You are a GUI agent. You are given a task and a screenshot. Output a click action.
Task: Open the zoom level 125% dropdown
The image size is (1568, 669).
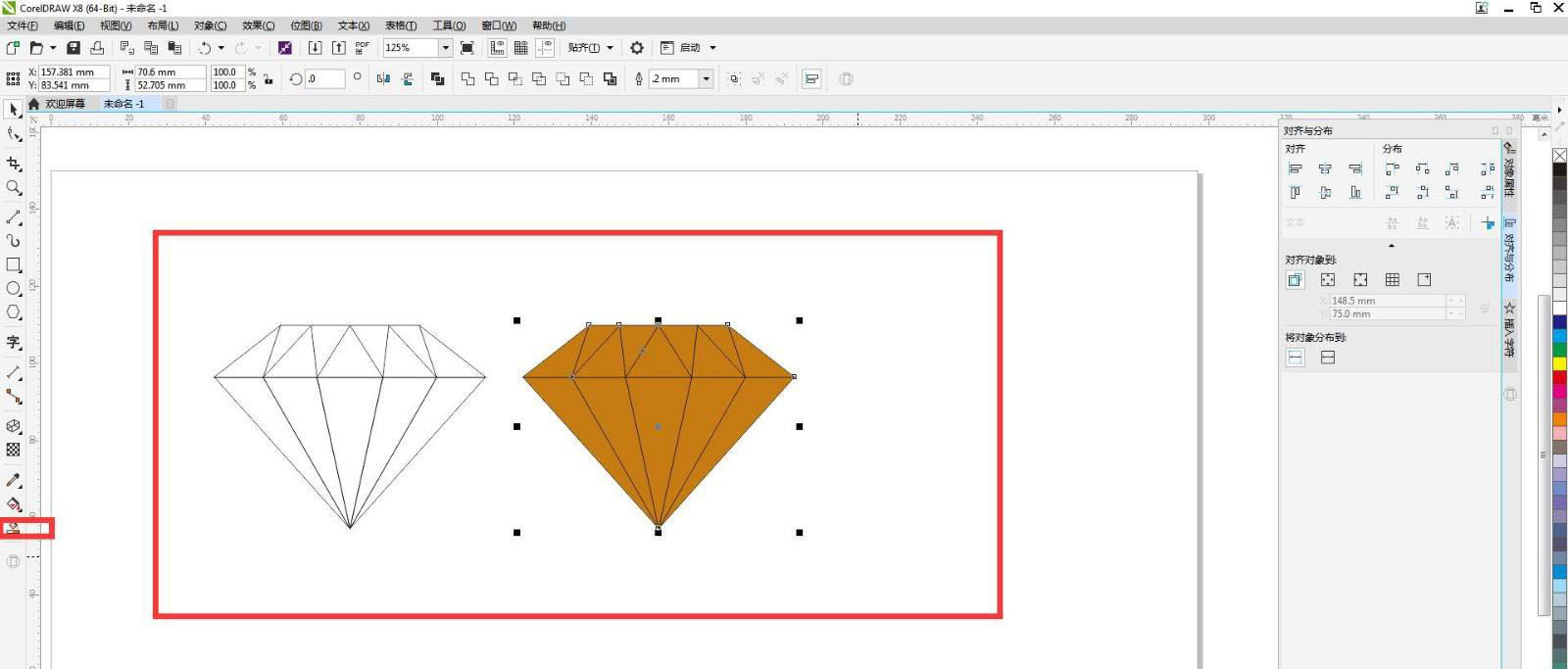[x=445, y=48]
